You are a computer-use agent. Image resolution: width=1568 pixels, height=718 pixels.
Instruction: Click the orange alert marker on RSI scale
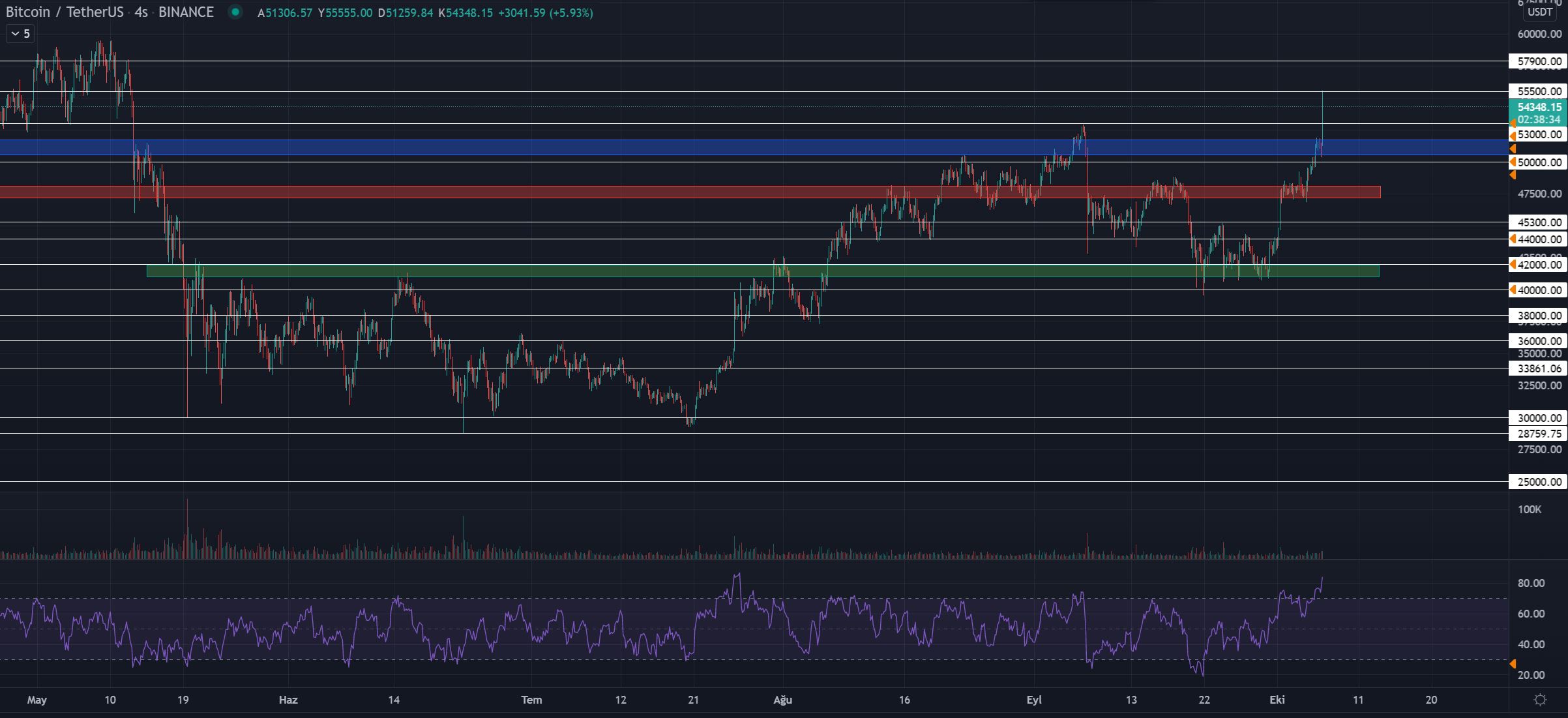[x=1513, y=664]
